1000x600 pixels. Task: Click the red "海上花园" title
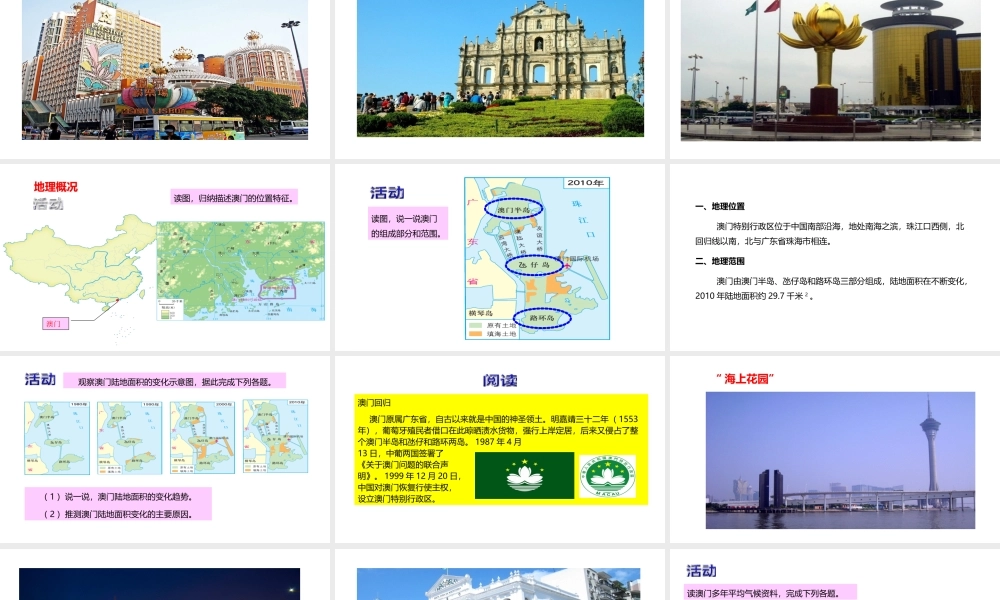pyautogui.click(x=745, y=379)
